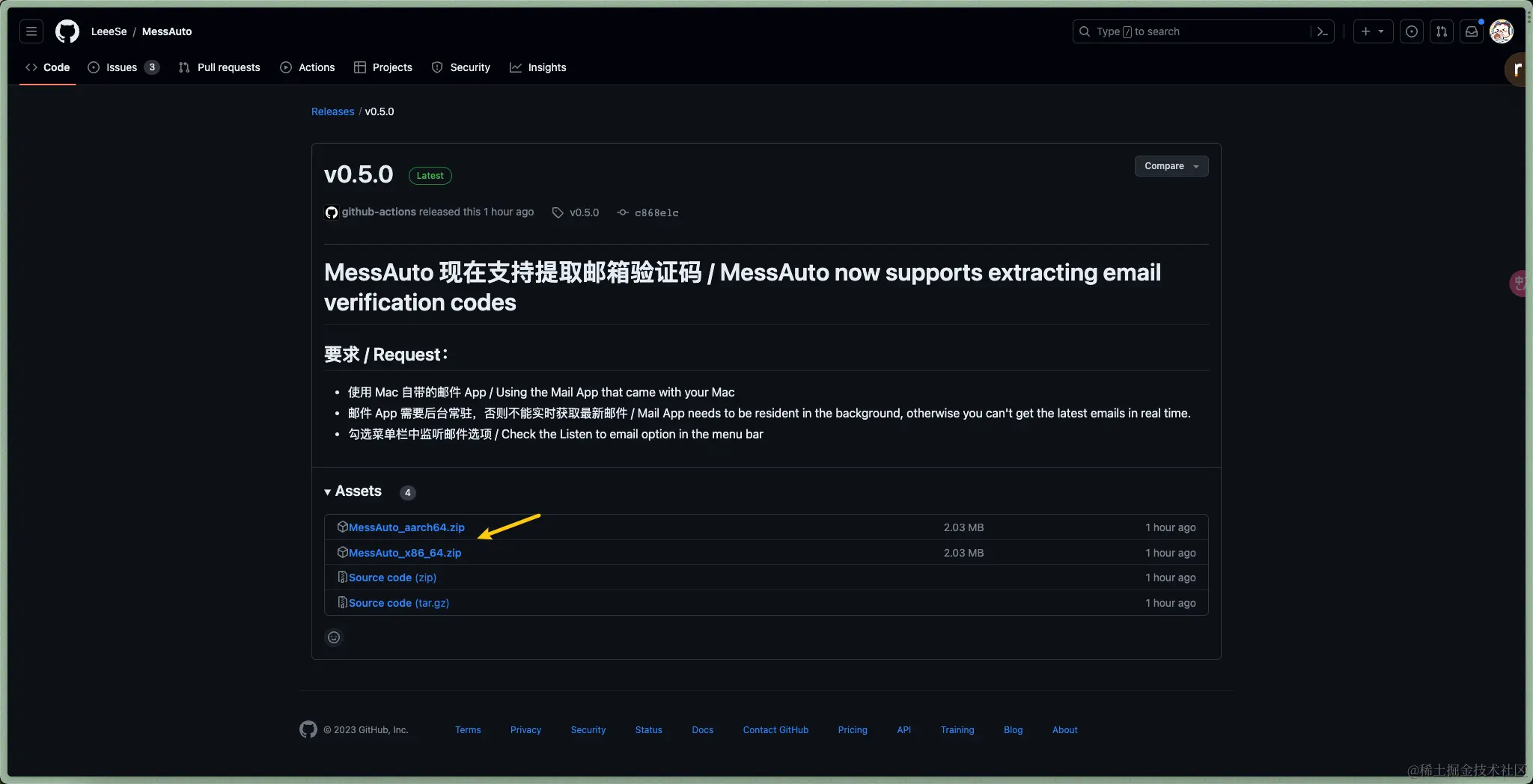1533x784 pixels.
Task: Open the footer Blog link
Action: pyautogui.click(x=1014, y=730)
